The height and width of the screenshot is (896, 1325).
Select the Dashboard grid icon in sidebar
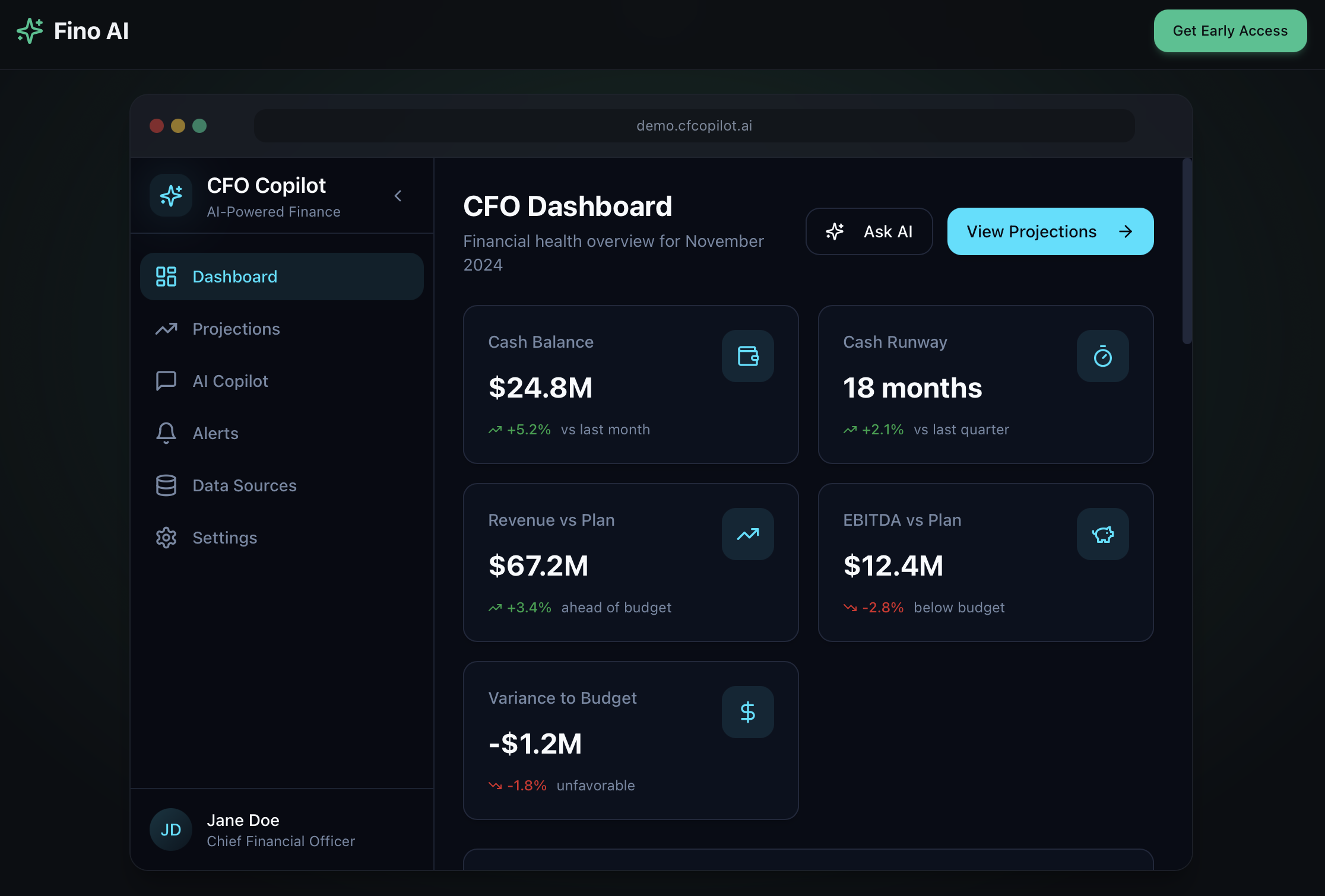tap(166, 276)
